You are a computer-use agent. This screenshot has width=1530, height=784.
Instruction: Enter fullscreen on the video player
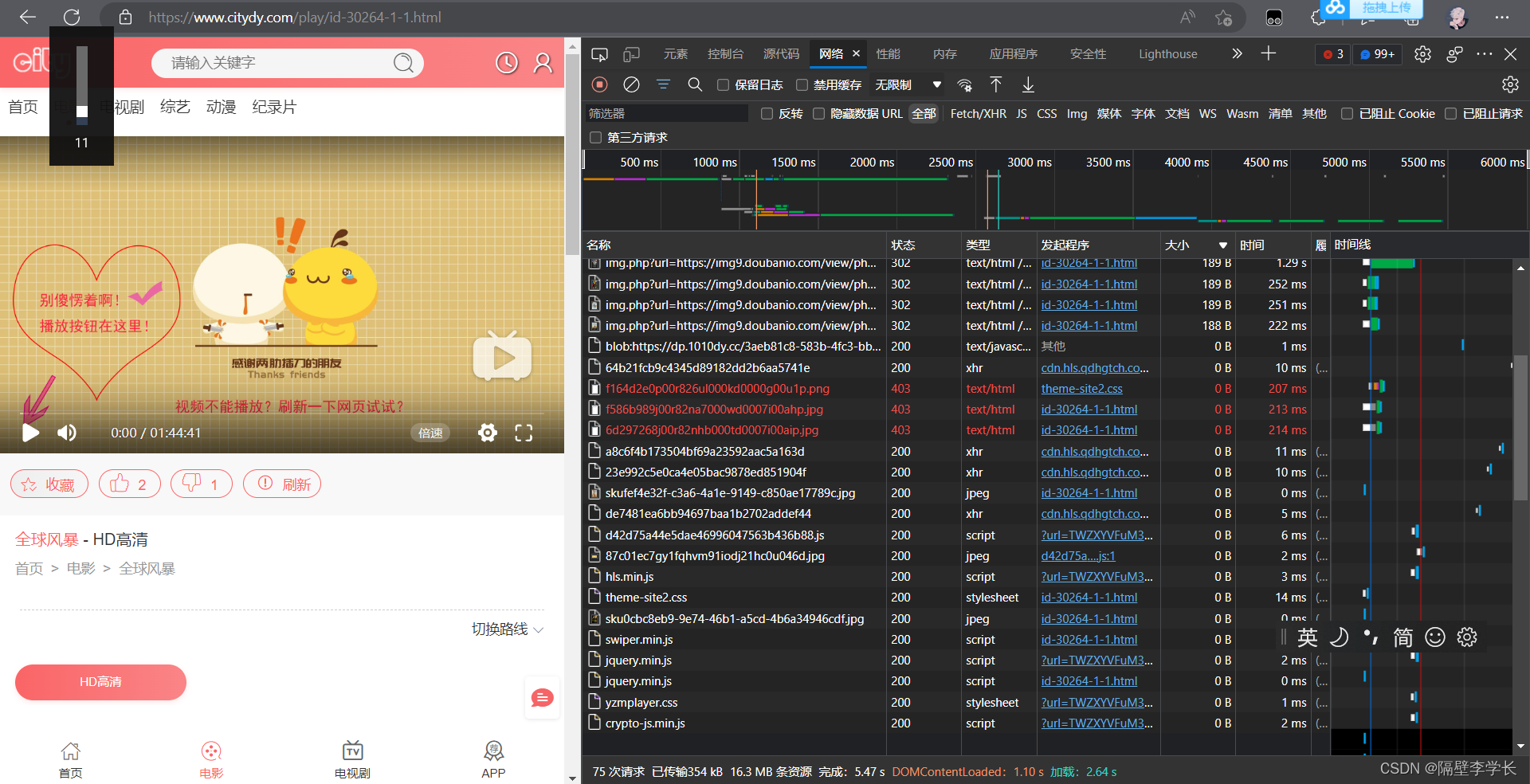(x=524, y=433)
